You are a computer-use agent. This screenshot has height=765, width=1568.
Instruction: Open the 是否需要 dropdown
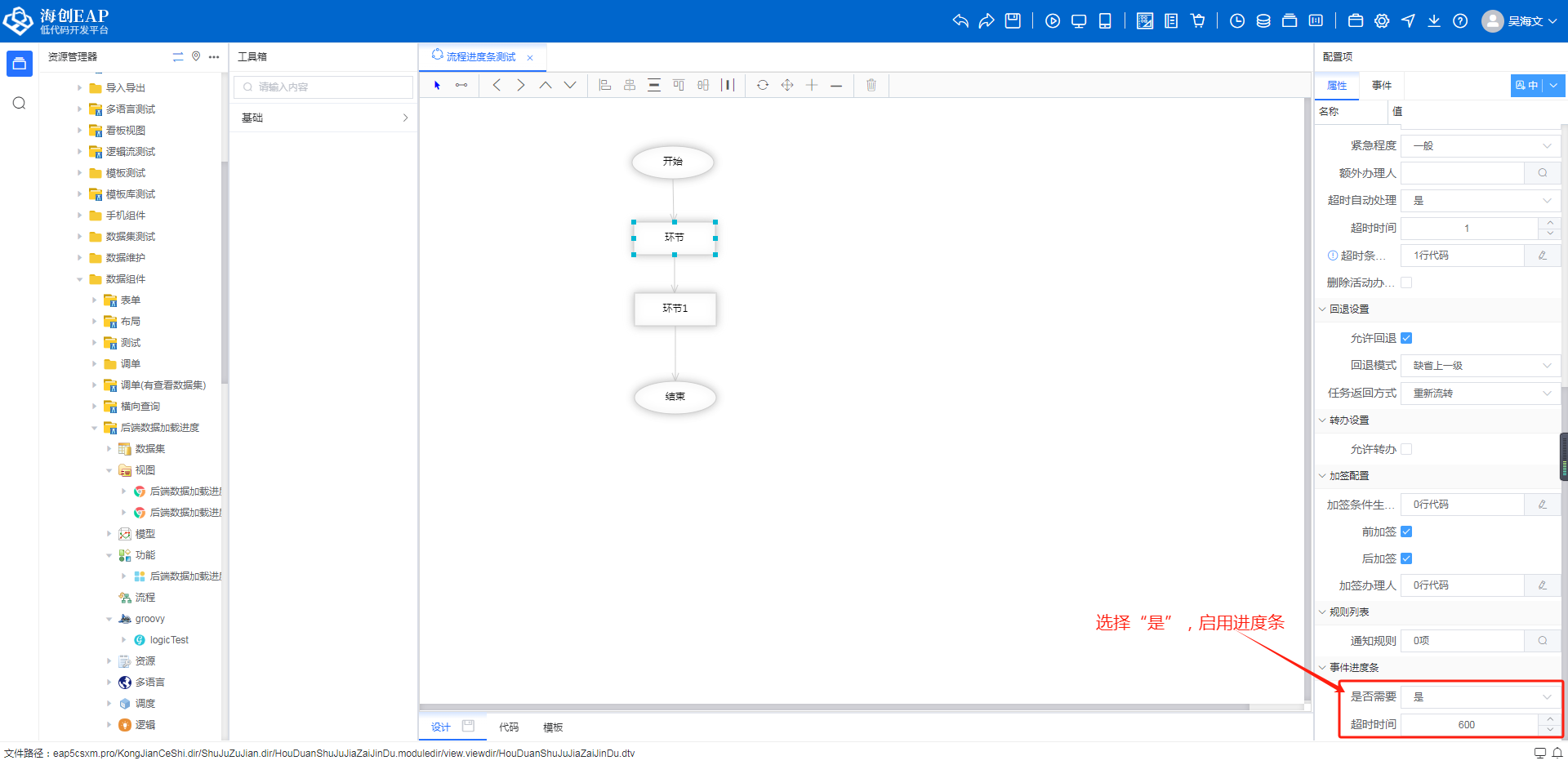[1480, 696]
